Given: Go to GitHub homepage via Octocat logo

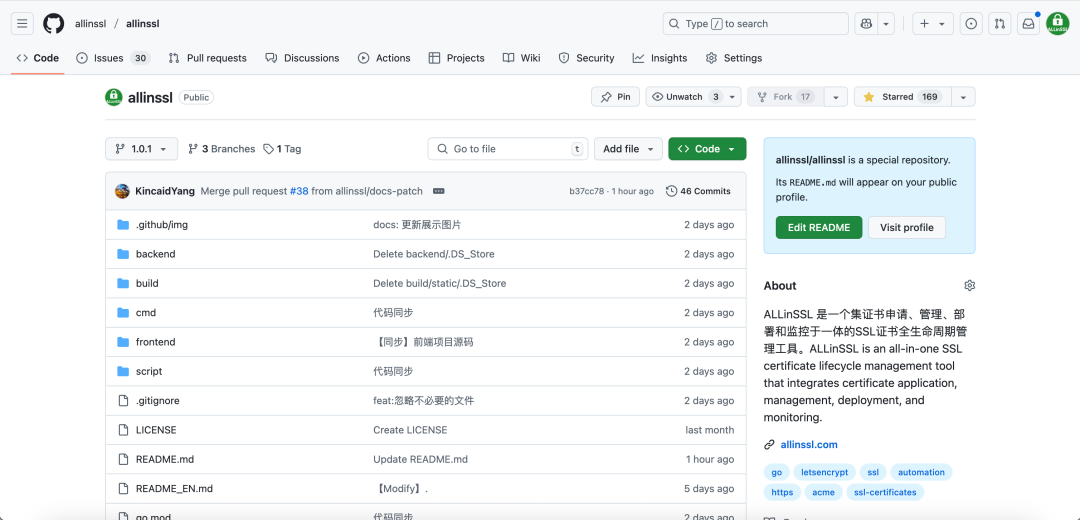Looking at the screenshot, I should 54,23.
